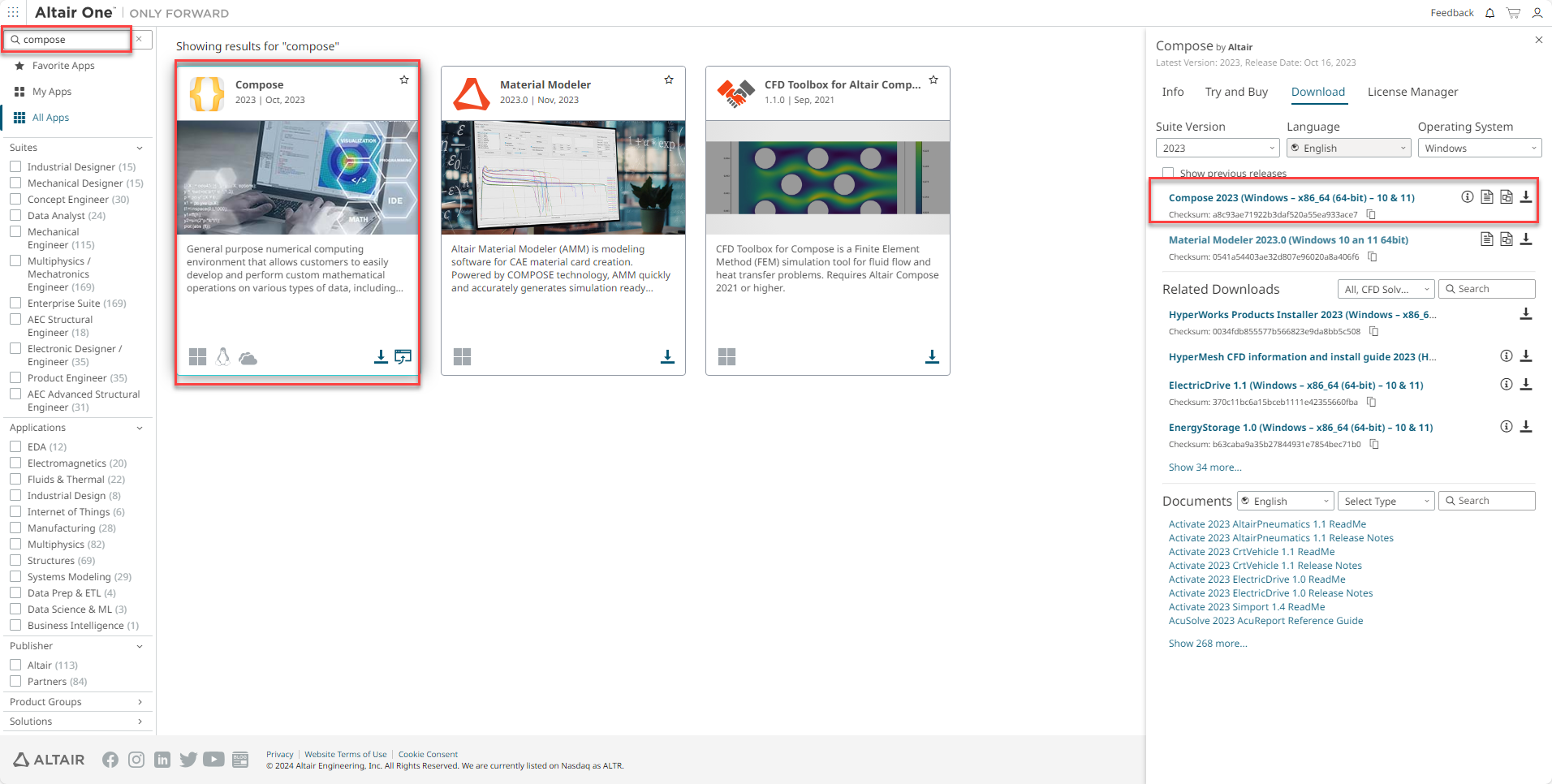Check the Altair publisher filter
1552x784 pixels.
[x=15, y=665]
